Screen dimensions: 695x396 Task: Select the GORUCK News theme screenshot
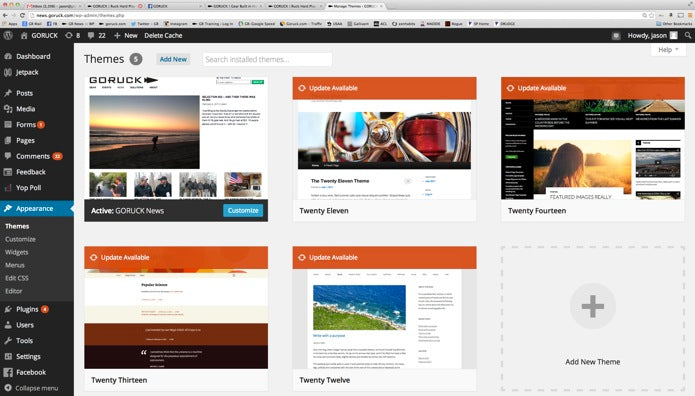click(176, 138)
